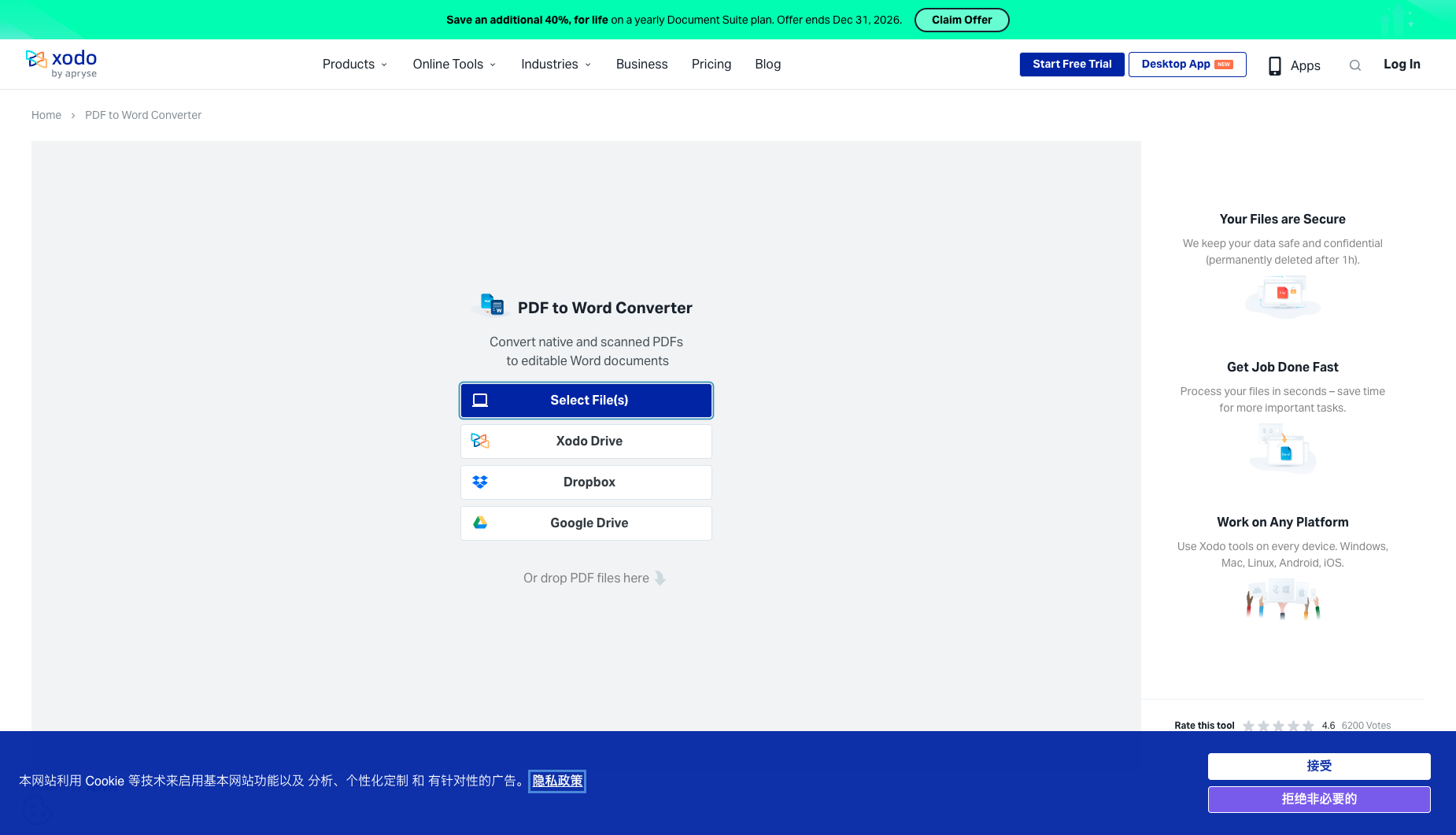The image size is (1456, 835).
Task: Click the Log In link
Action: click(1402, 65)
